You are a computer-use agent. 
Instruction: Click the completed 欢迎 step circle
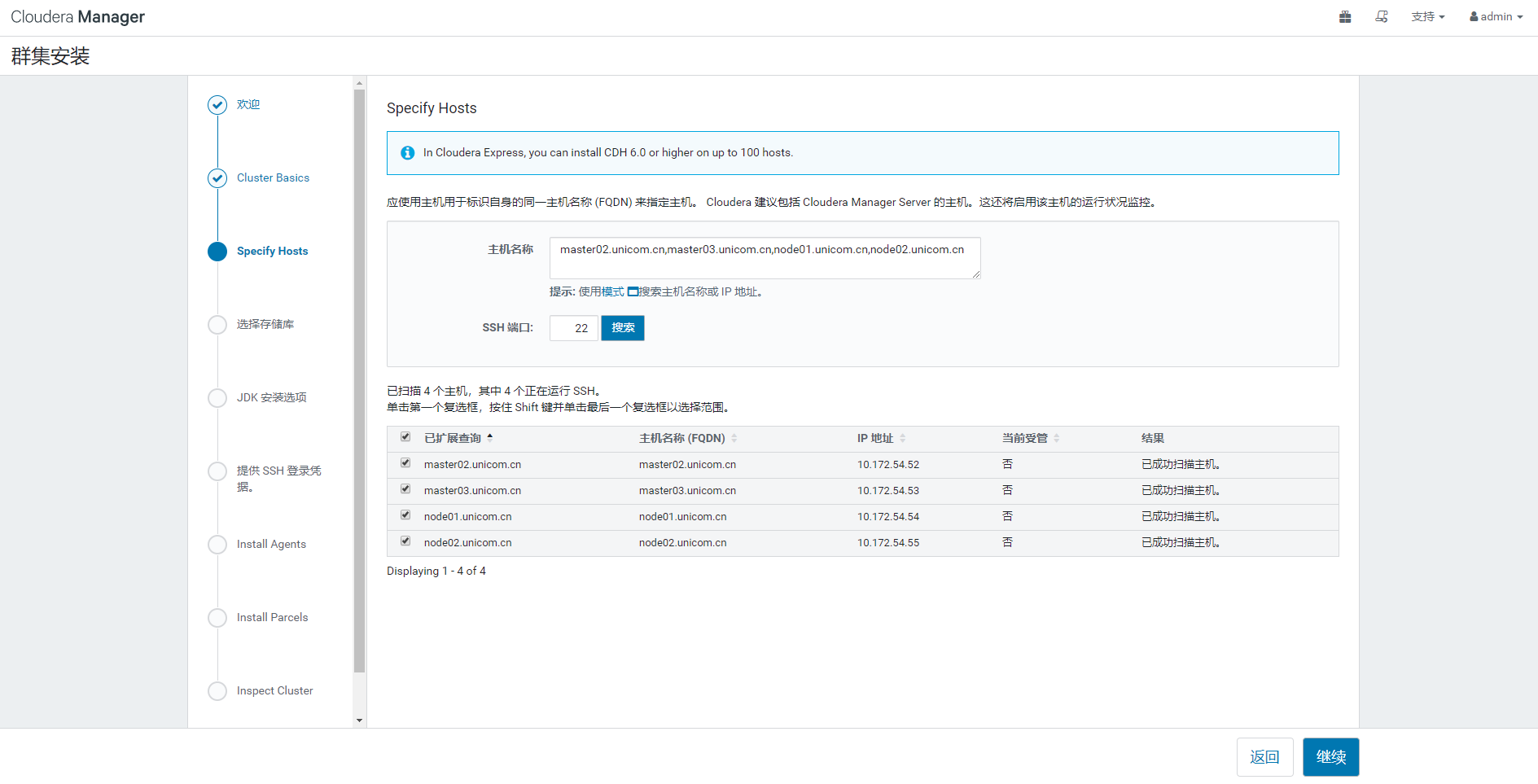pos(217,105)
